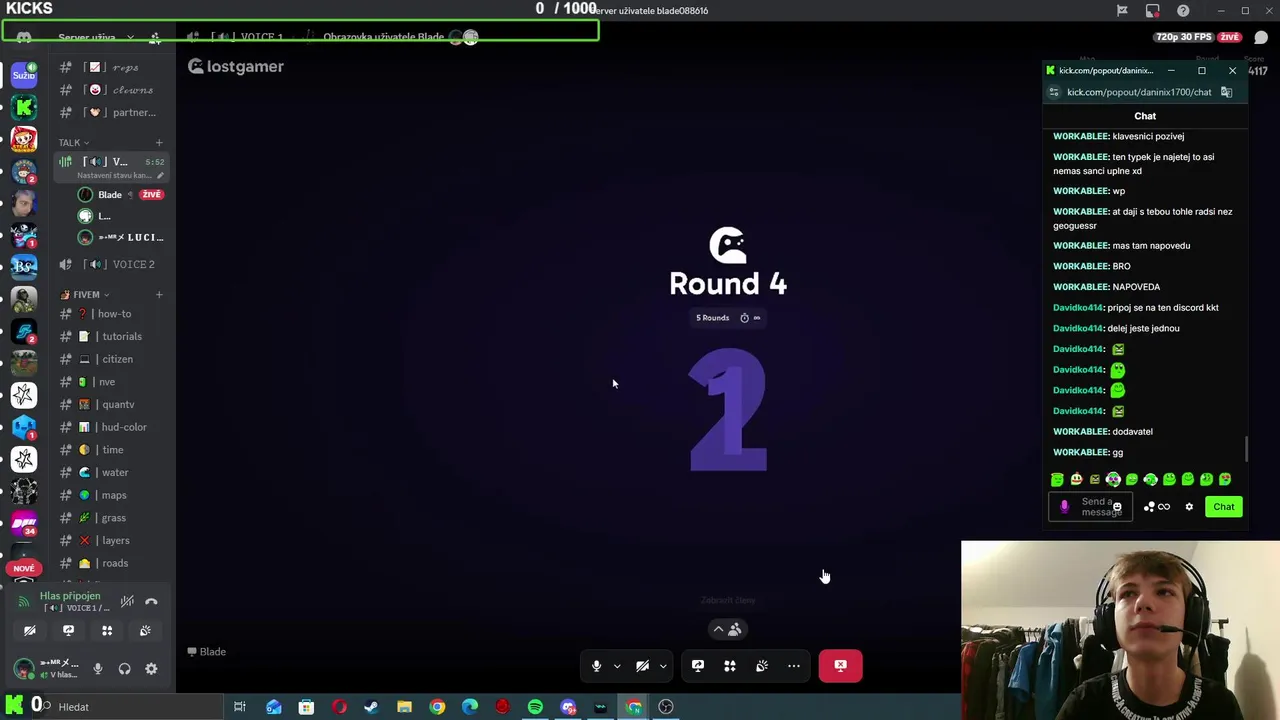The image size is (1280, 720).
Task: Click the chat identity icon left of message box
Action: click(x=1064, y=507)
